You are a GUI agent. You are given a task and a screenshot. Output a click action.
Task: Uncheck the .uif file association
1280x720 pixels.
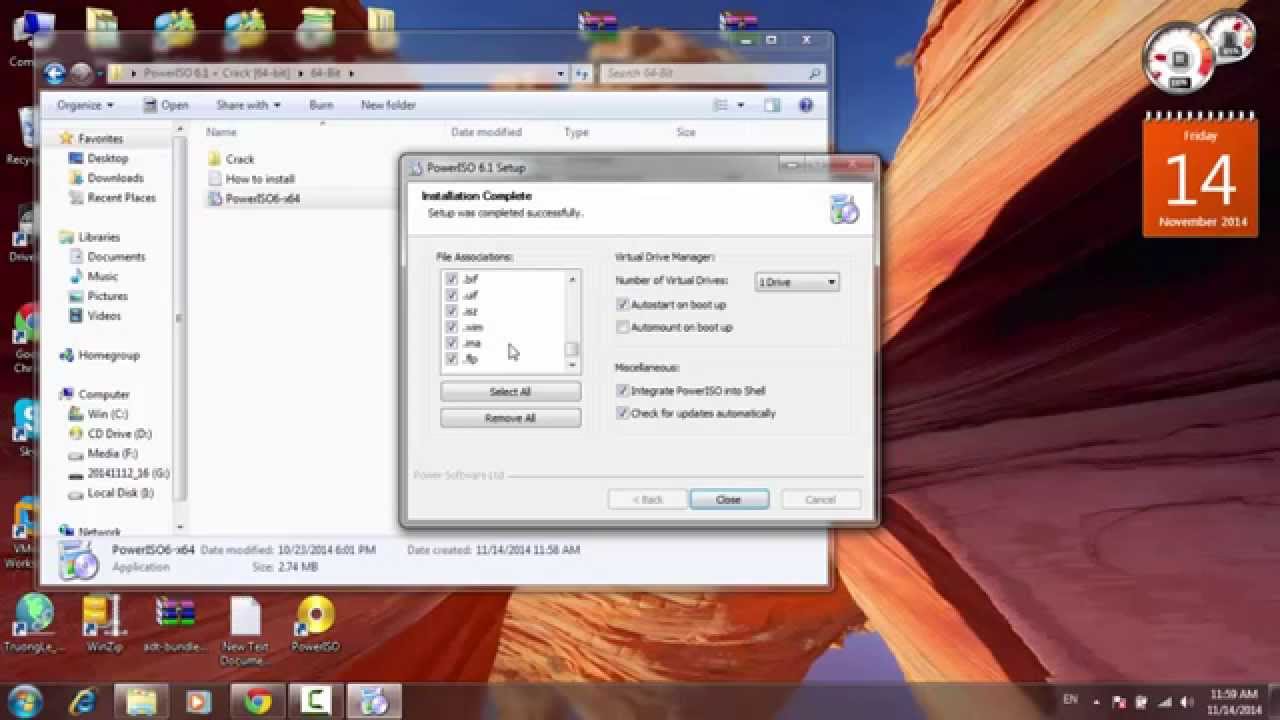(x=452, y=295)
